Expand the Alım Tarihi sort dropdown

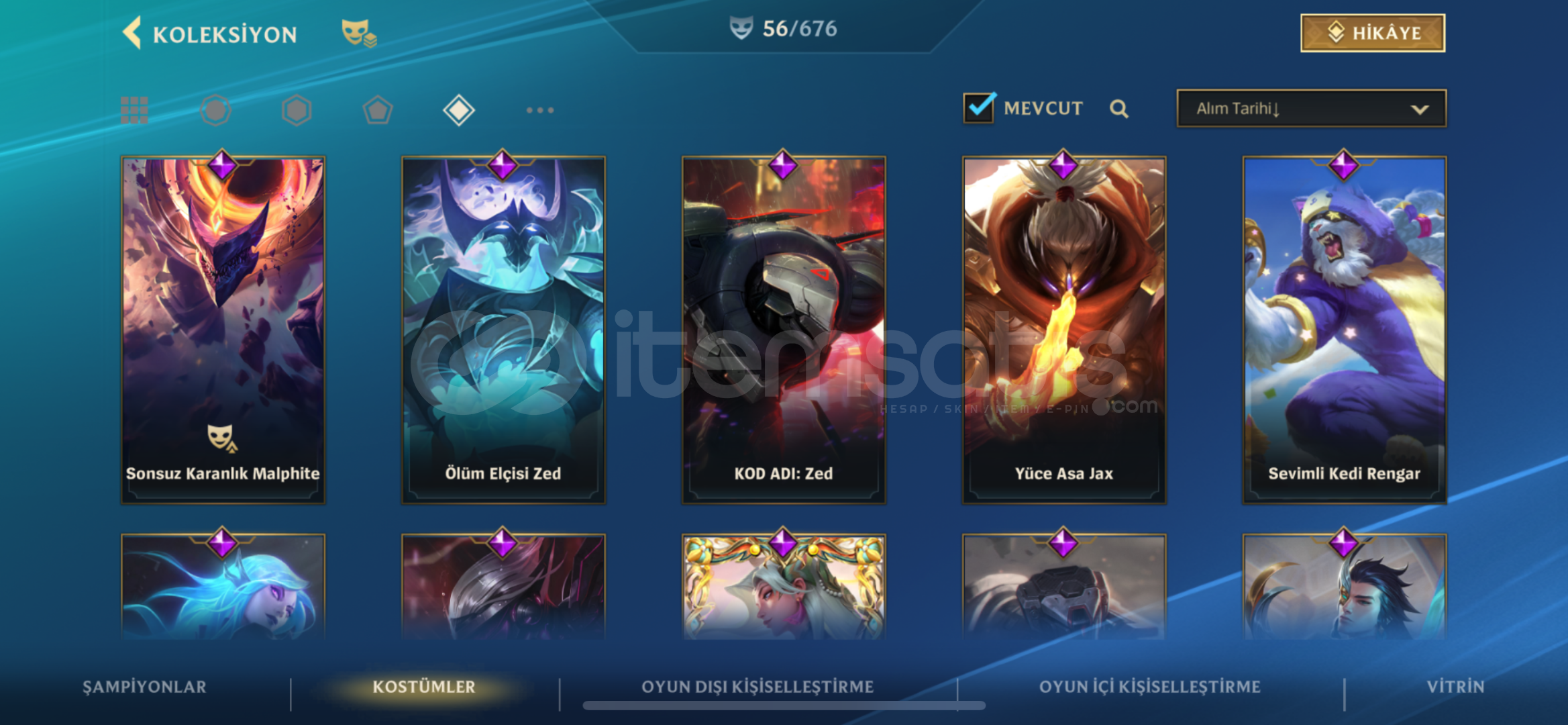tap(1311, 108)
